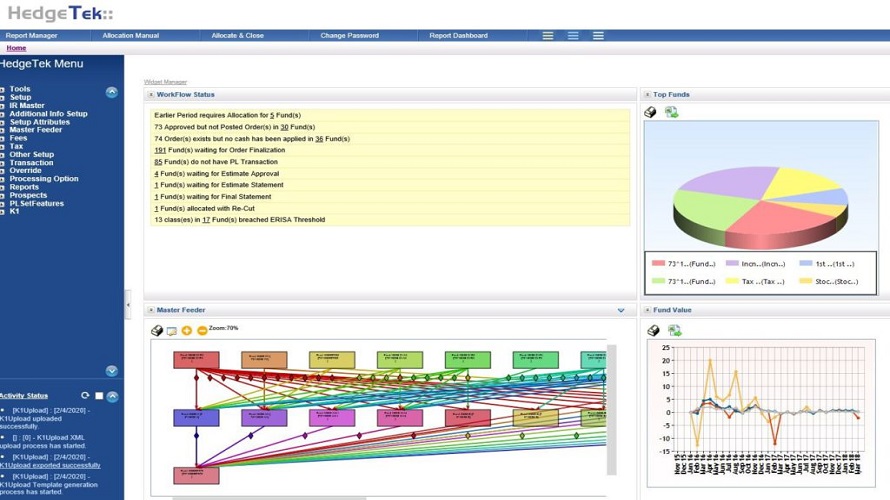
Task: Zoom out the Master Feeder diagram
Action: pos(202,330)
